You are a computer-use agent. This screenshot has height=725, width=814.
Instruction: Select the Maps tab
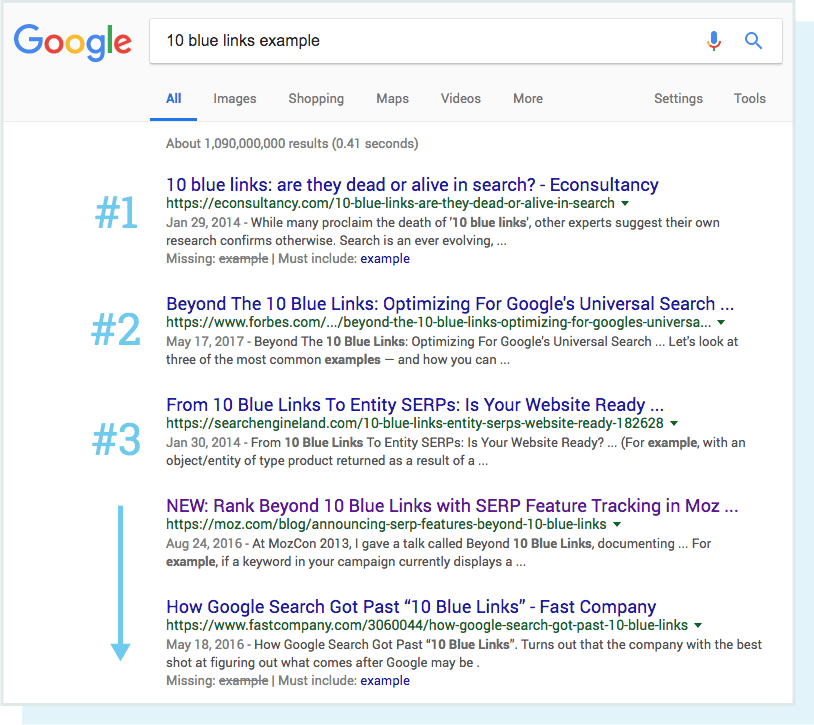tap(392, 98)
